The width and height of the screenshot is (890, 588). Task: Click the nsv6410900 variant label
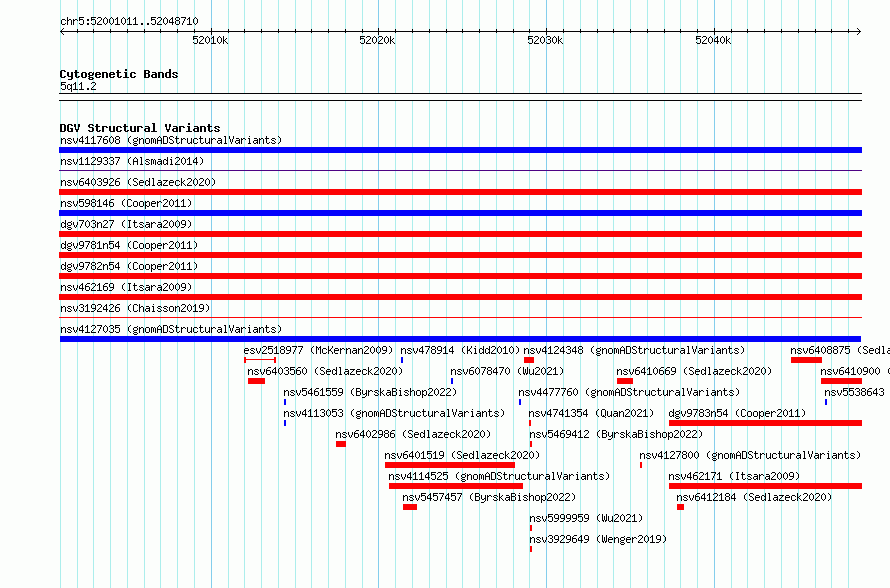click(855, 371)
